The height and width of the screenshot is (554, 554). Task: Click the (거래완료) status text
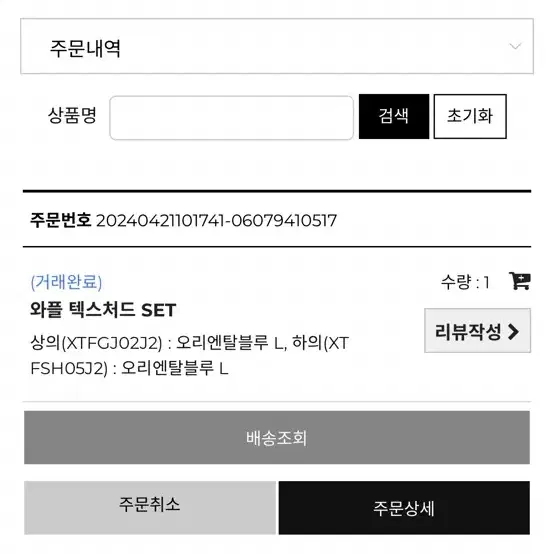tap(66, 282)
